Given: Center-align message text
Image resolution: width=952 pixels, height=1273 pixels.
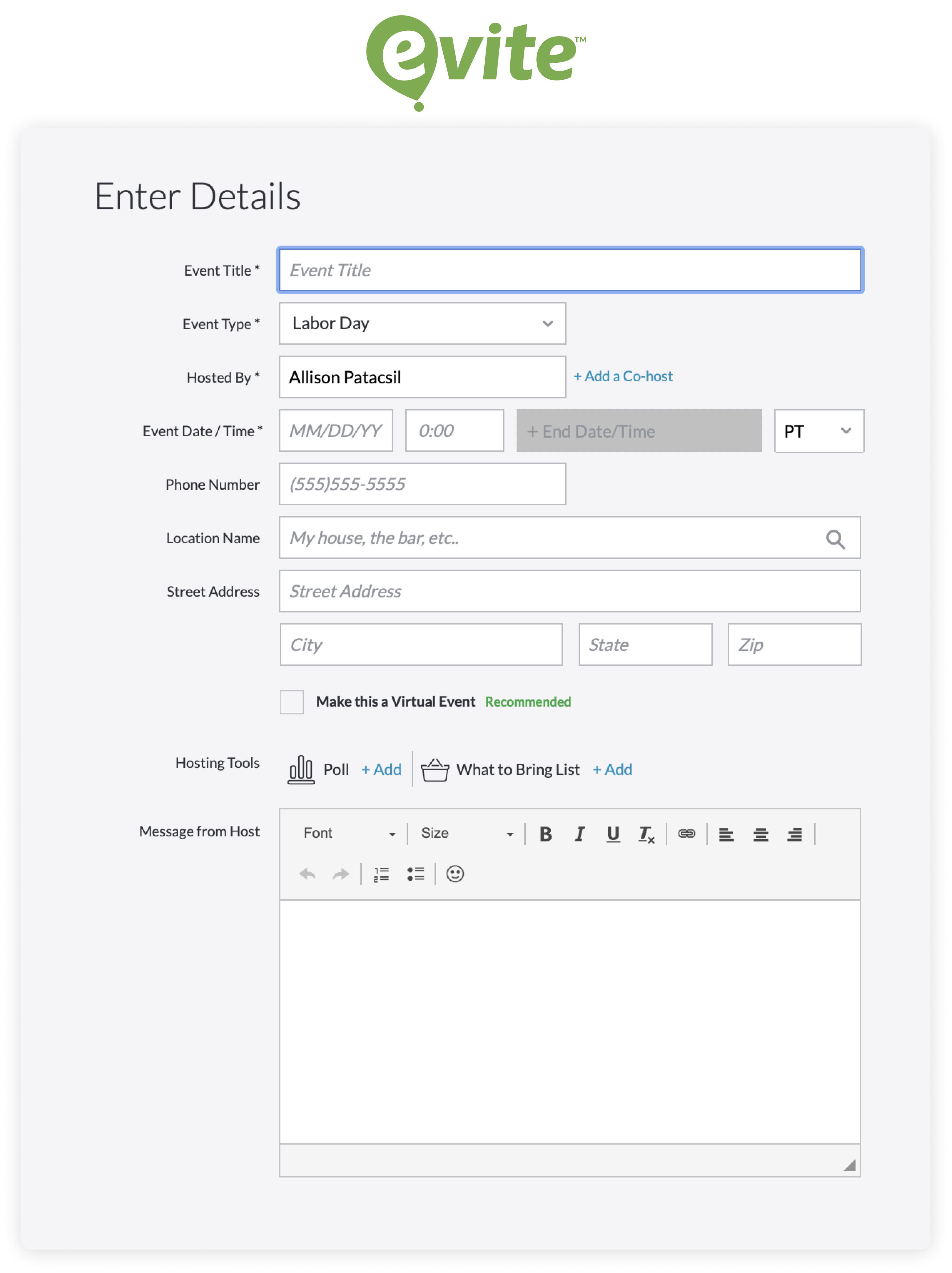Looking at the screenshot, I should (760, 834).
